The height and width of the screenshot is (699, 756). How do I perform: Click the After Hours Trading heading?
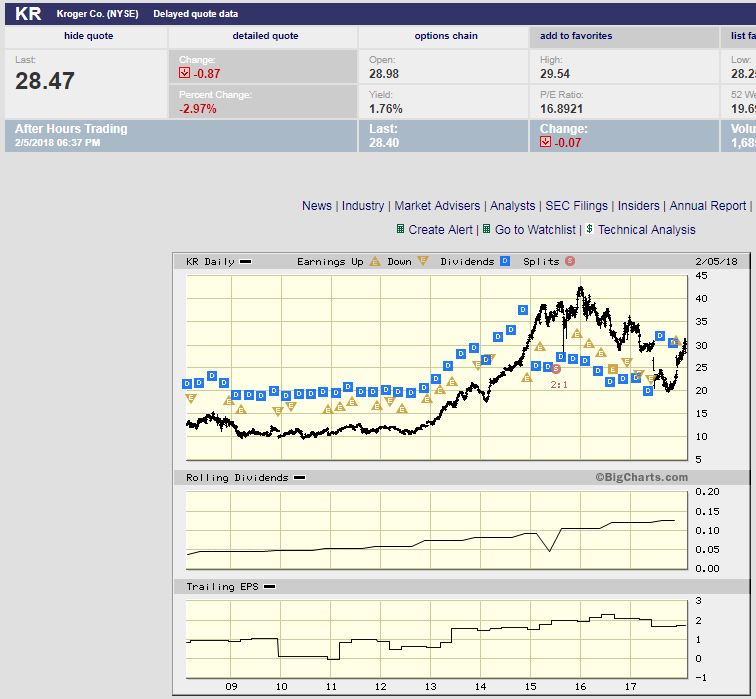(71, 129)
